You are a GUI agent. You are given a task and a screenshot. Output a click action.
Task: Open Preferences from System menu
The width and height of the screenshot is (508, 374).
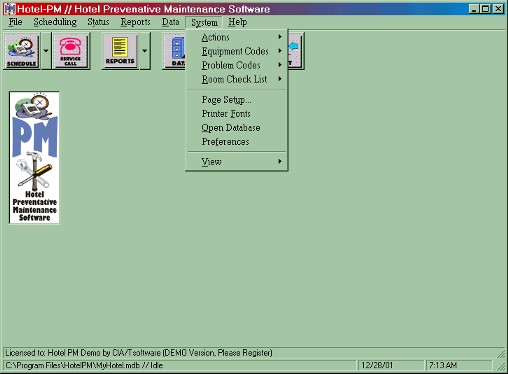(x=237, y=142)
